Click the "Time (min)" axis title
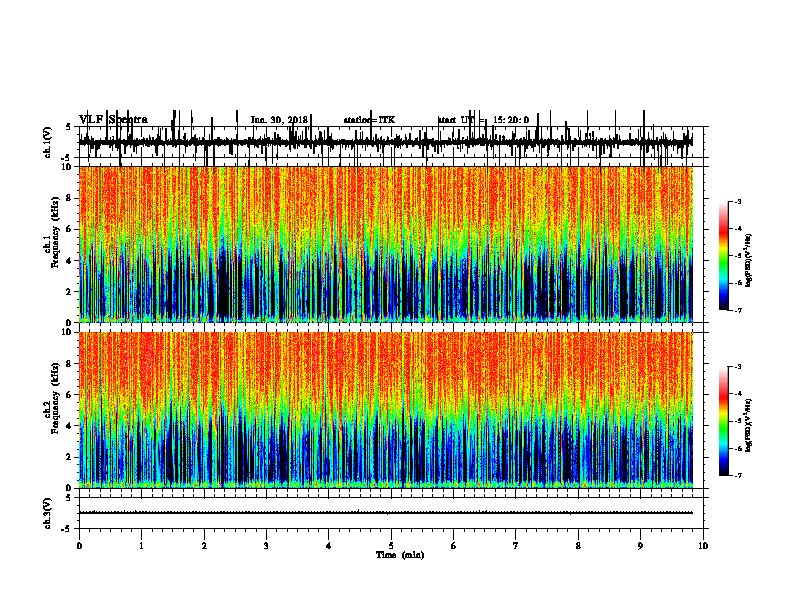The width and height of the screenshot is (792, 612). (400, 555)
